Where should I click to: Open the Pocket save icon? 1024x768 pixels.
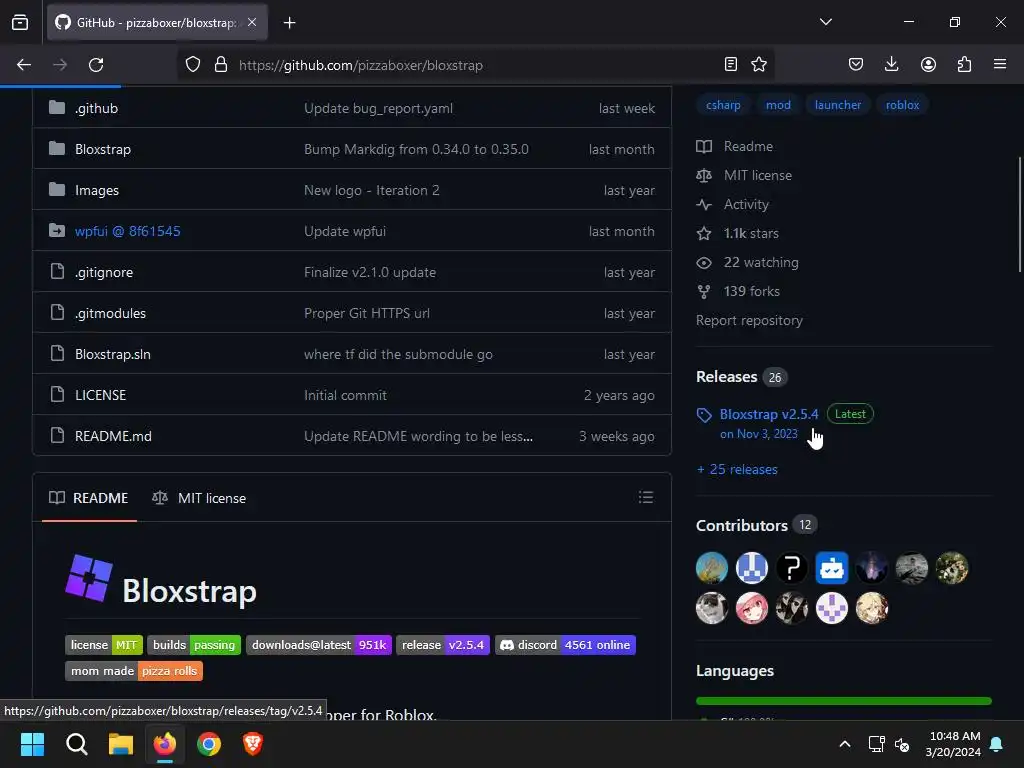(856, 64)
